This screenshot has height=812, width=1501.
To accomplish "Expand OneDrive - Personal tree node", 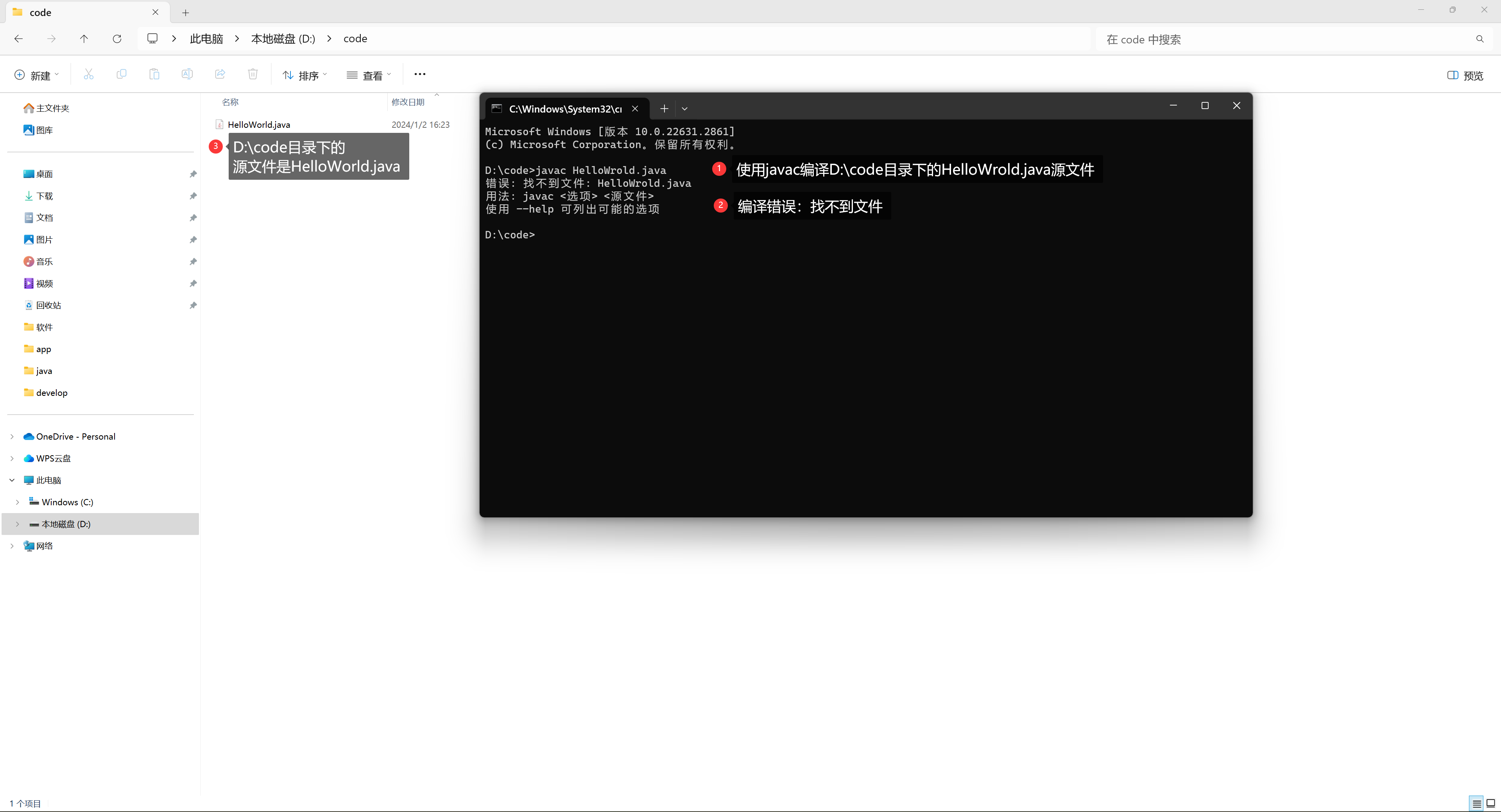I will [12, 436].
